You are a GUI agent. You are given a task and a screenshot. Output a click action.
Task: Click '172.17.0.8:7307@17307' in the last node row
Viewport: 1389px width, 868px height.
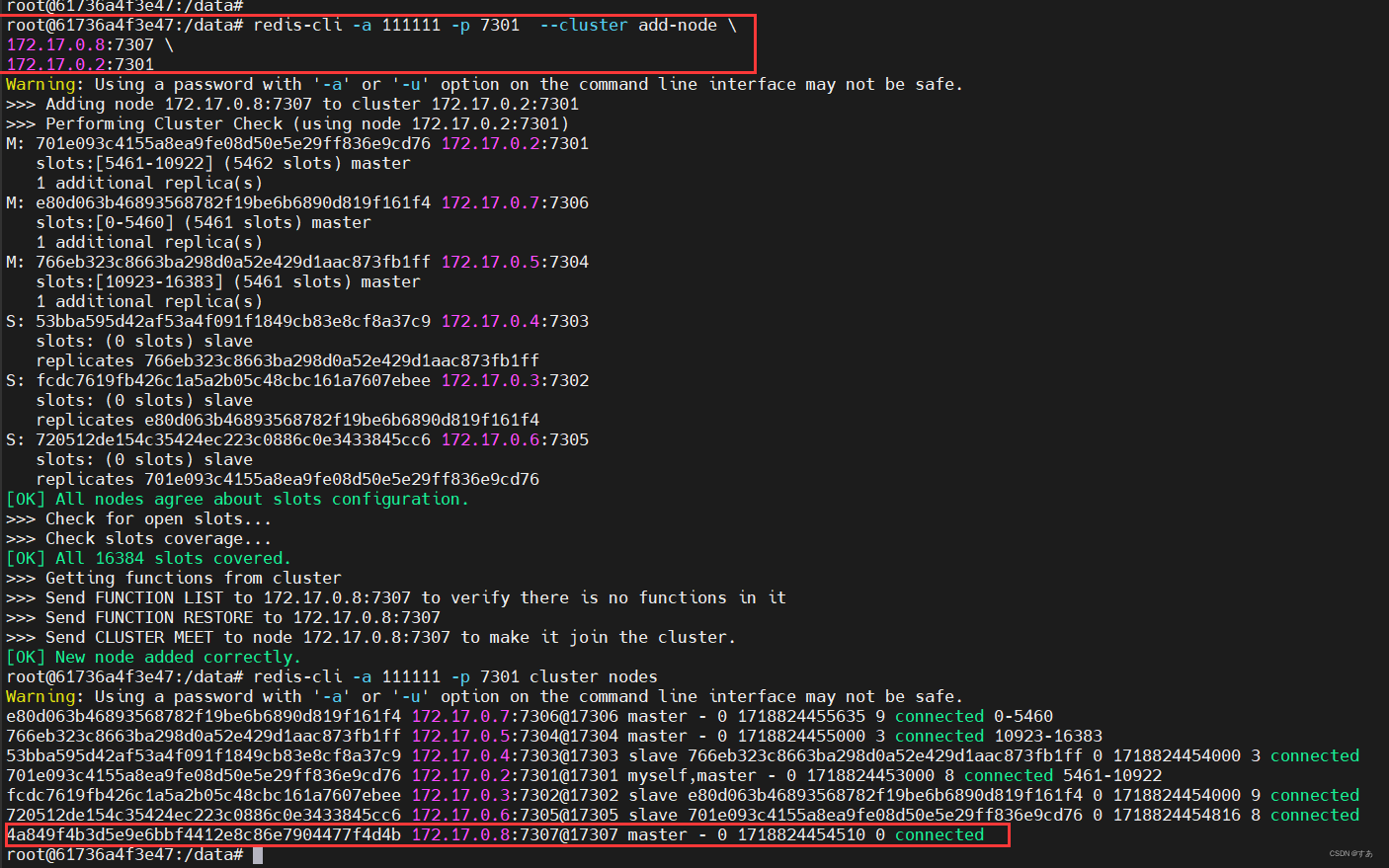point(515,835)
